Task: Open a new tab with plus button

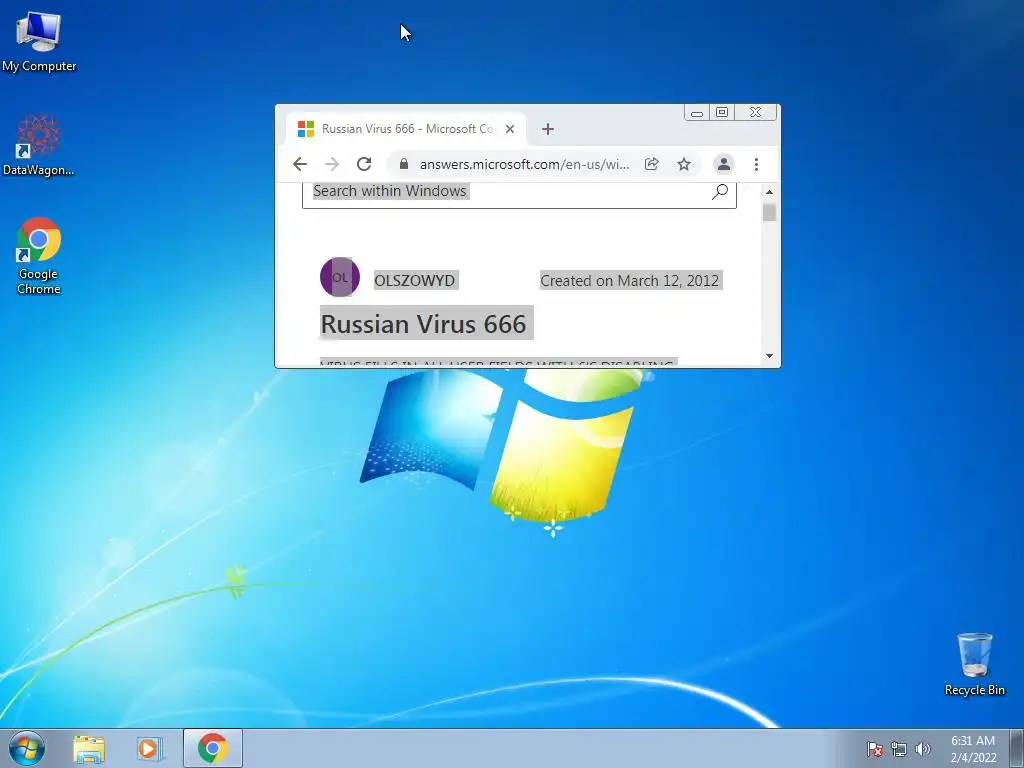Action: tap(548, 129)
